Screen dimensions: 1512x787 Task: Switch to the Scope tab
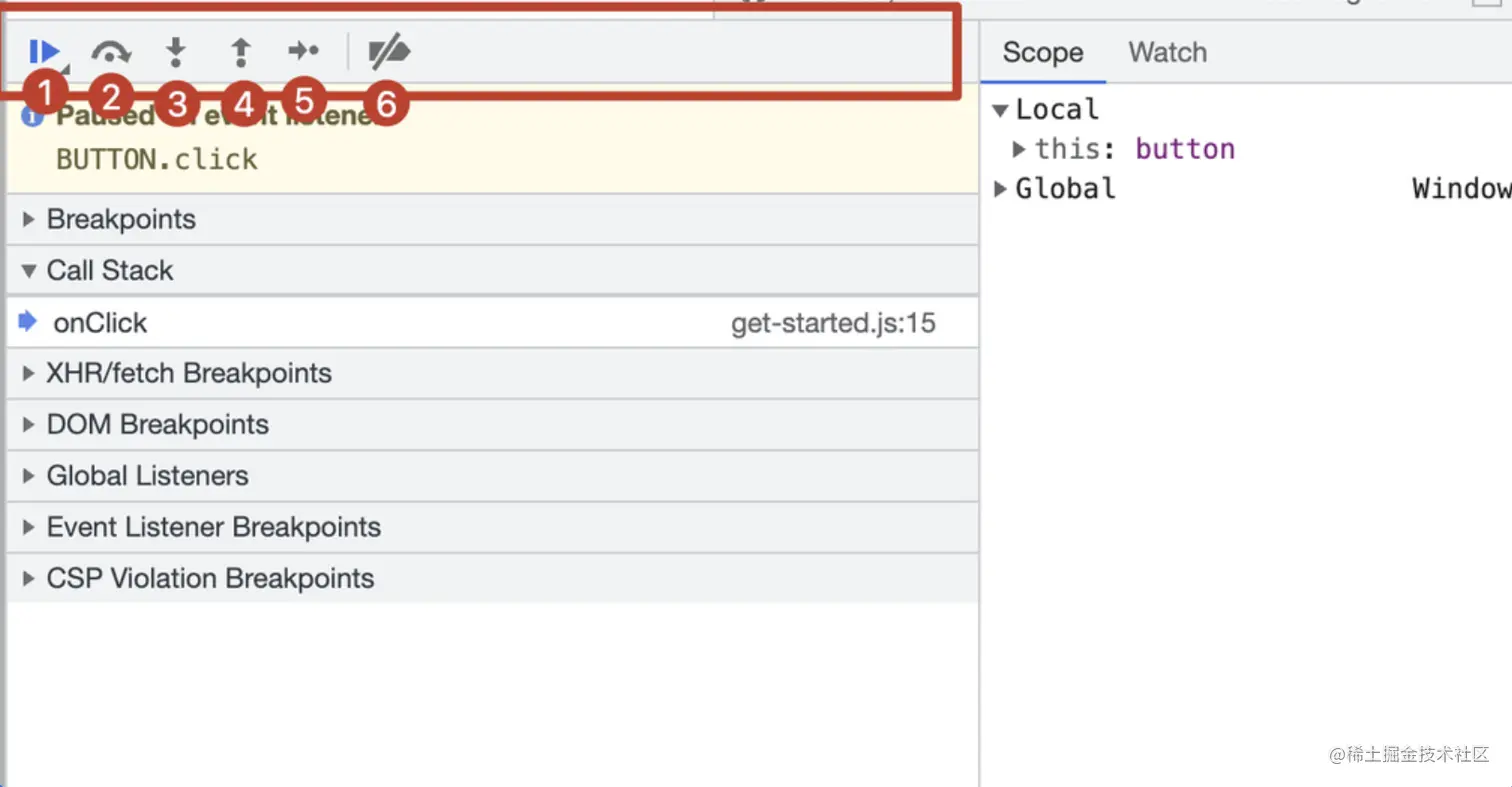[1042, 52]
